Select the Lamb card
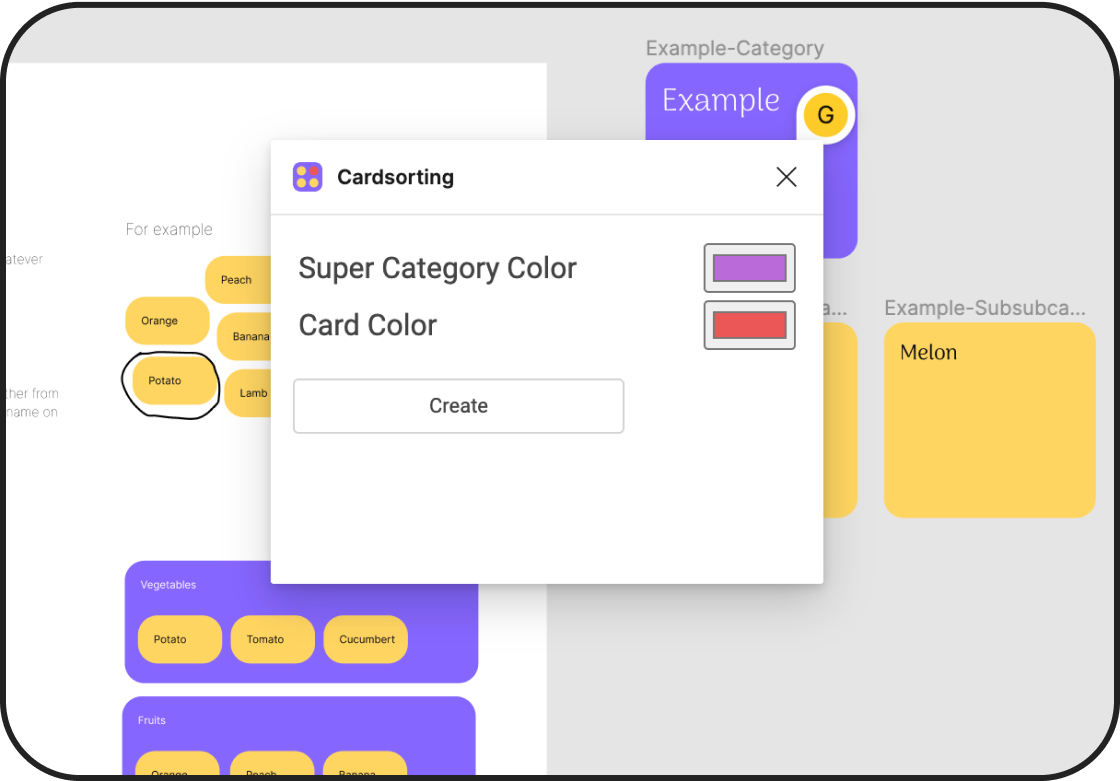This screenshot has width=1120, height=781. (x=248, y=393)
